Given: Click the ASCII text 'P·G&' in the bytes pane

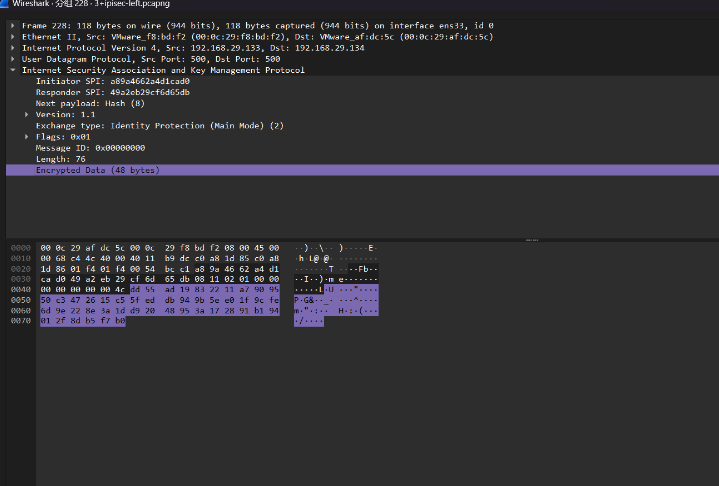Looking at the screenshot, I should [304, 300].
